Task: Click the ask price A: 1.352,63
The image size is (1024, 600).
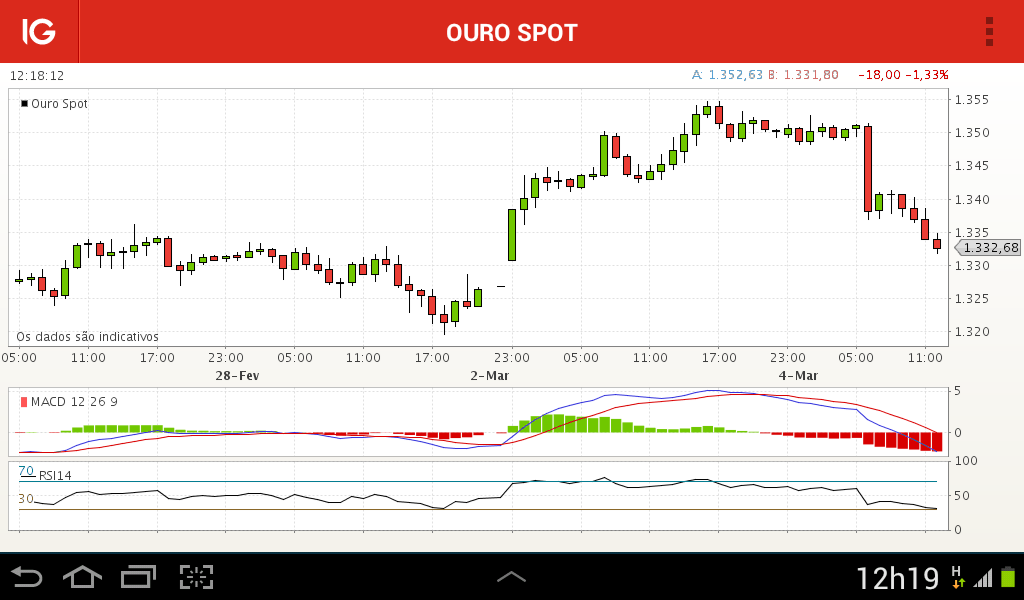Action: (x=728, y=75)
